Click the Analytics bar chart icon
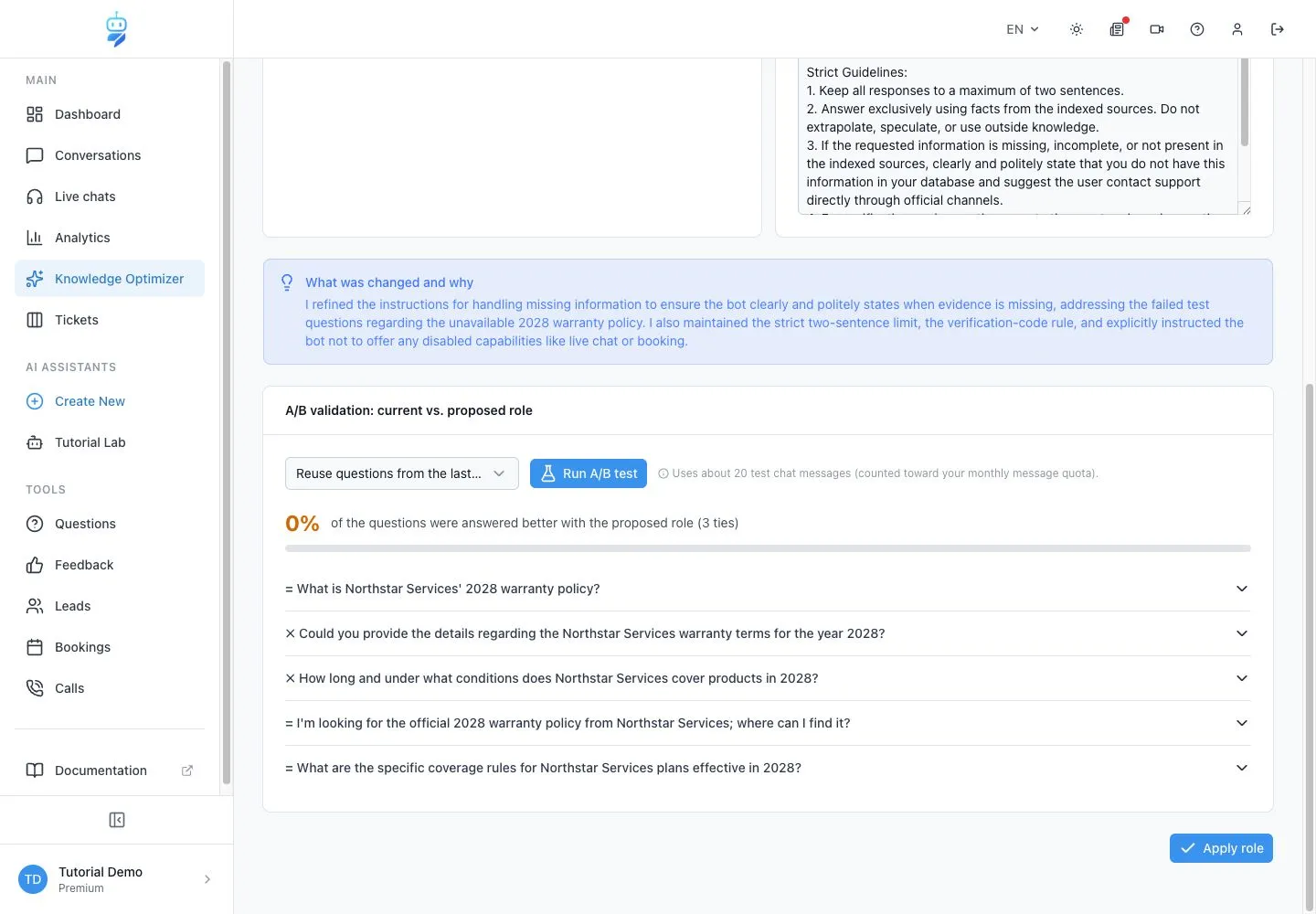This screenshot has width=1316, height=914. (35, 238)
